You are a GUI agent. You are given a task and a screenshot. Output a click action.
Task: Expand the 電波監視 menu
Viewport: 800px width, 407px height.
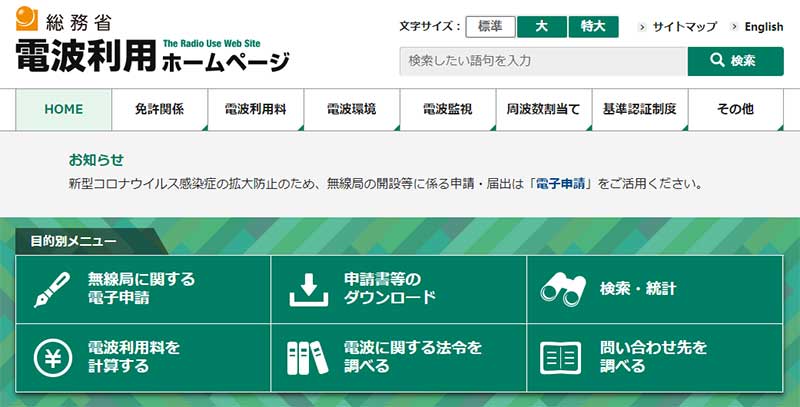447,110
